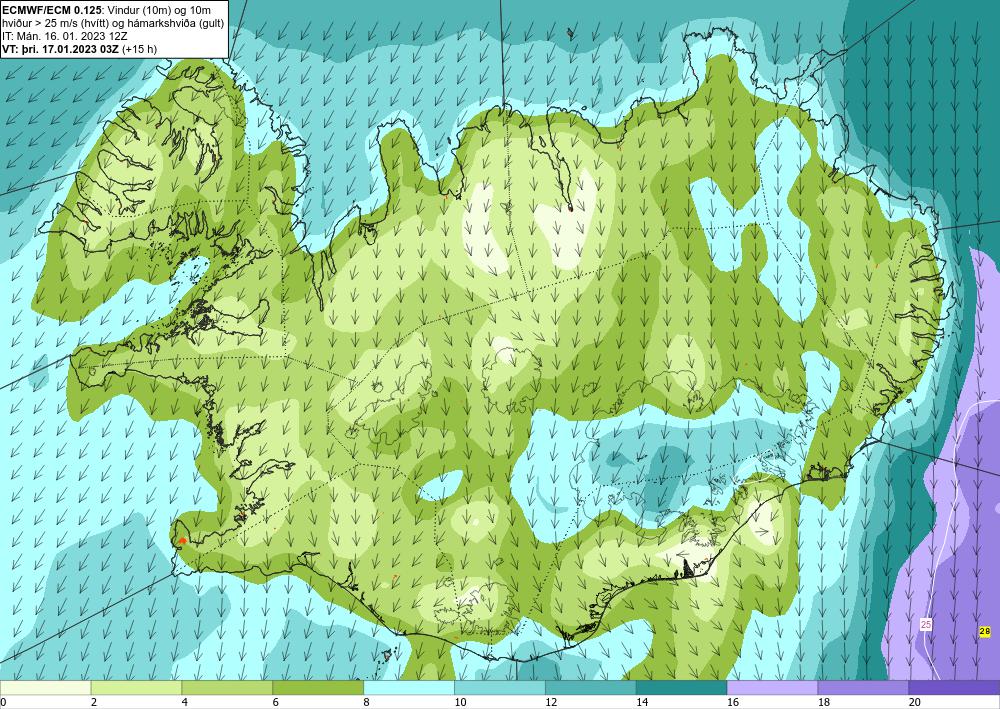This screenshot has height=709, width=1000.
Task: Click the yellow "28" max gust label
Action: tap(985, 632)
